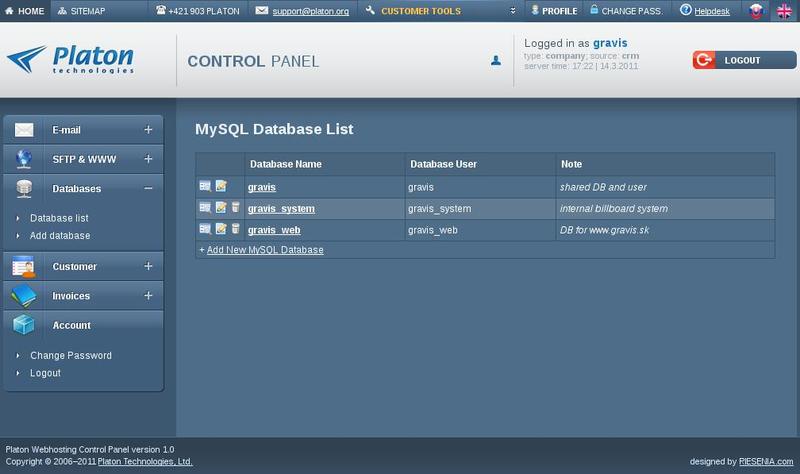Click the SFTP & WWW globe icon
The height and width of the screenshot is (474, 800).
coord(23,159)
